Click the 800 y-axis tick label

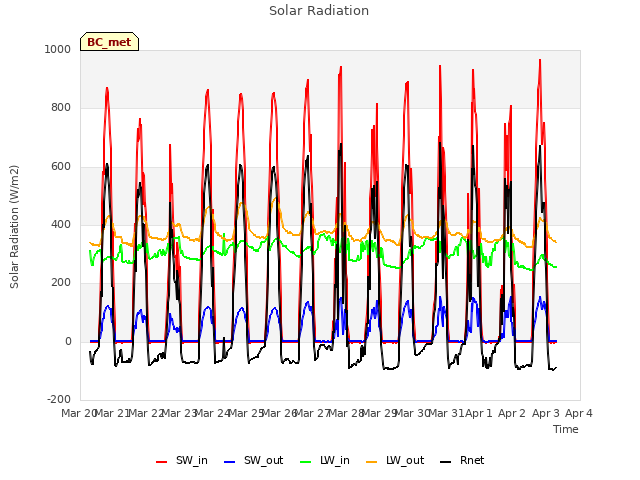coord(61,108)
